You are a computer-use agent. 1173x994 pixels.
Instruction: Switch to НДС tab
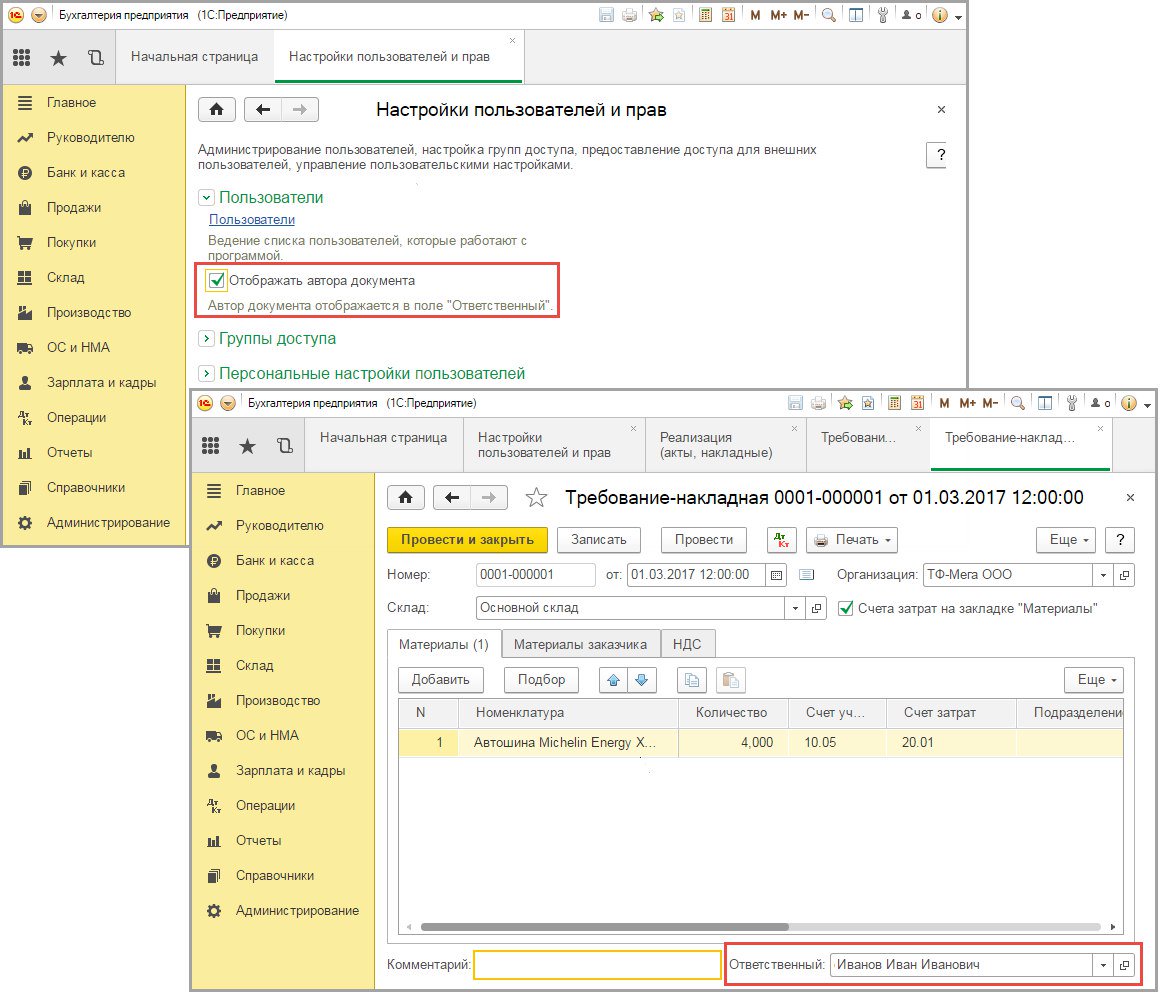click(x=687, y=644)
